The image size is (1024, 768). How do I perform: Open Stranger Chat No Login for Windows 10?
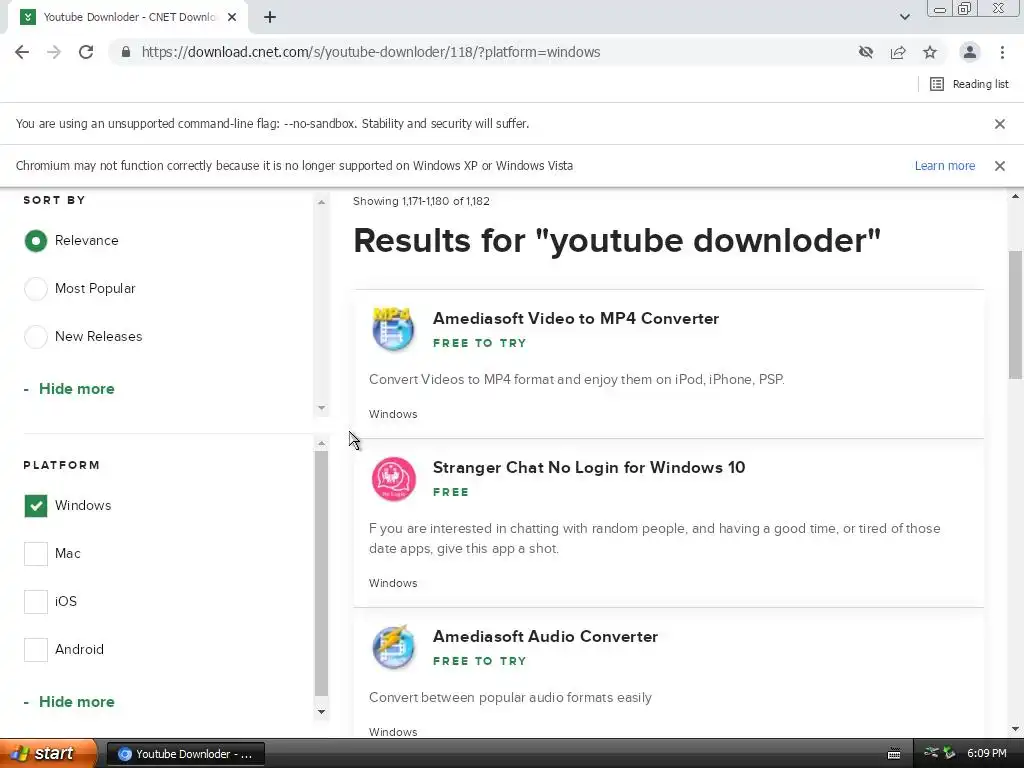(x=588, y=468)
